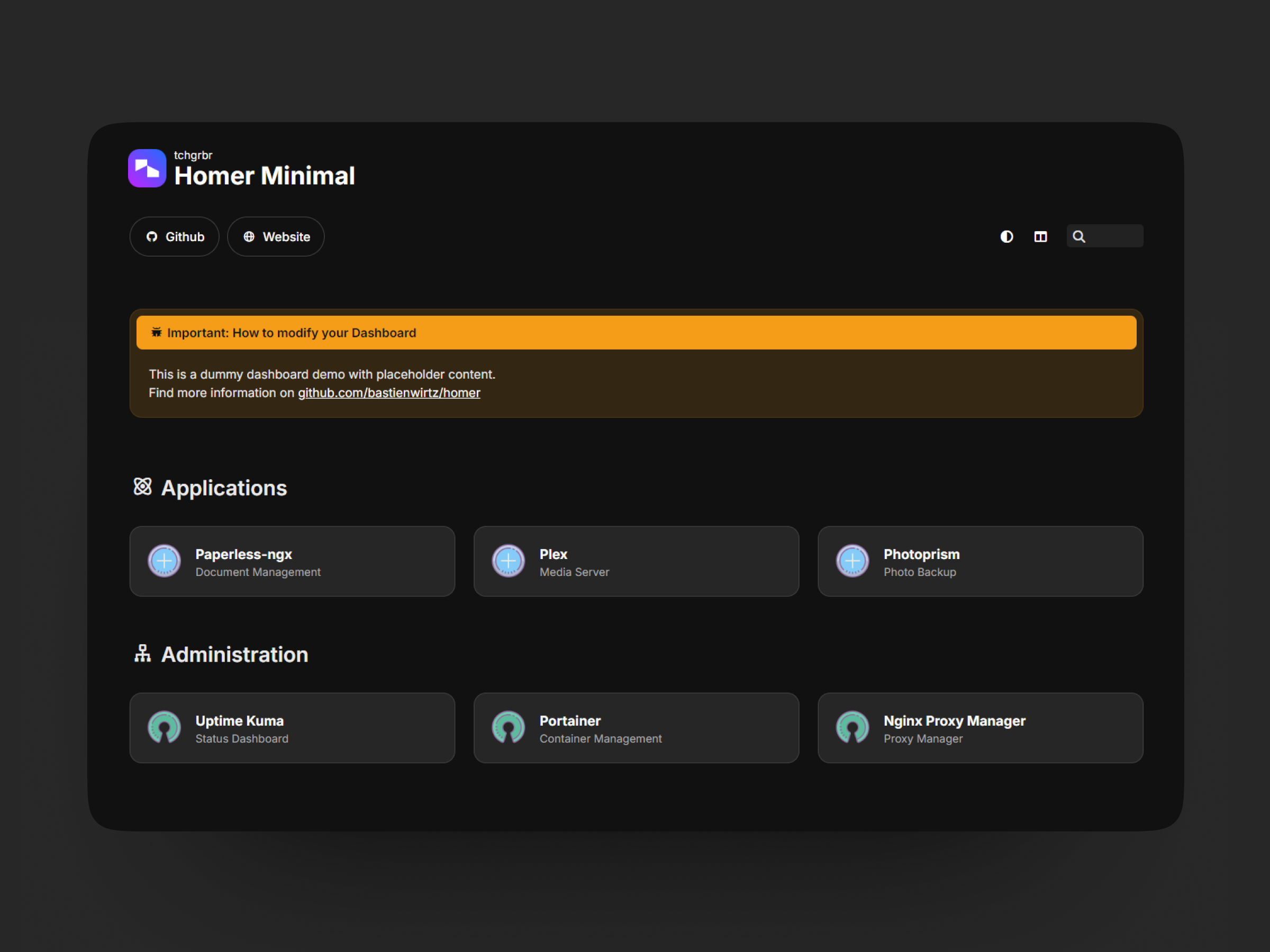Click the Nginx Proxy Manager icon
Viewport: 1270px width, 952px height.
tap(852, 727)
